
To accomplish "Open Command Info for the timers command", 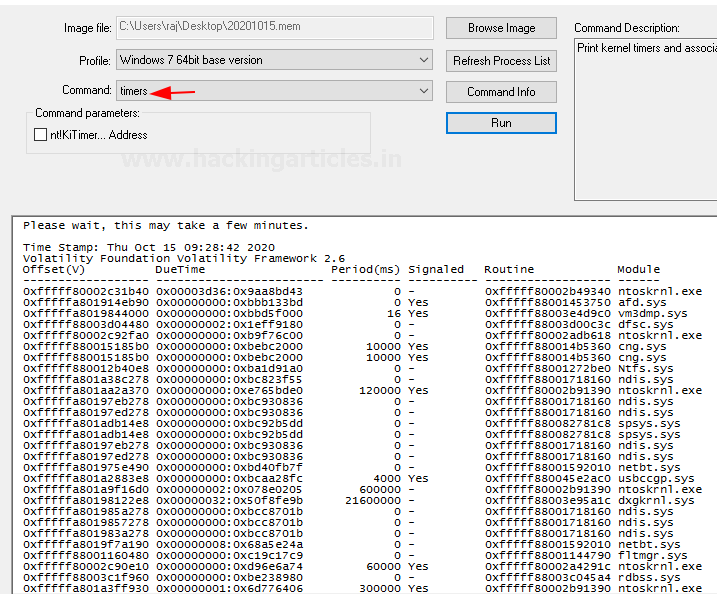I will click(501, 92).
